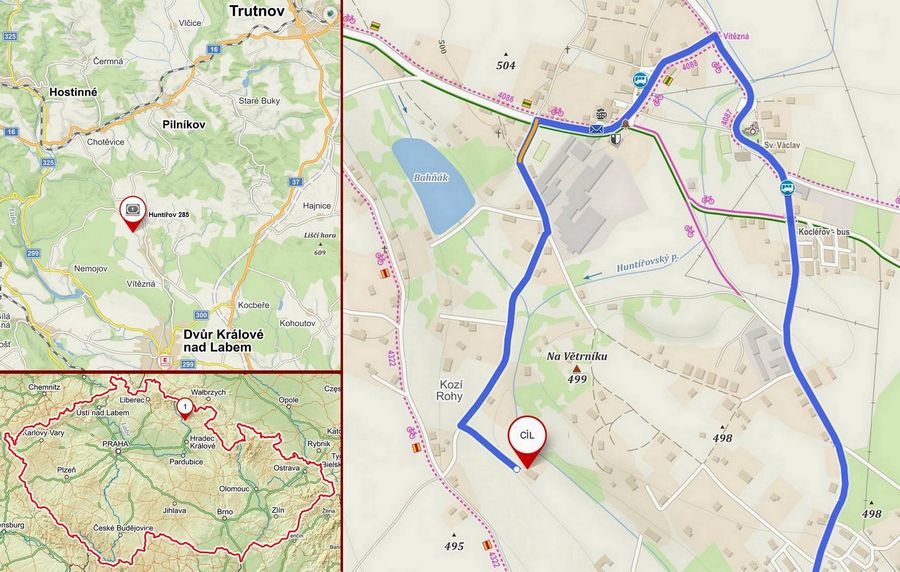Click the road 37 shield marker
The image size is (900, 572).
(296, 182)
